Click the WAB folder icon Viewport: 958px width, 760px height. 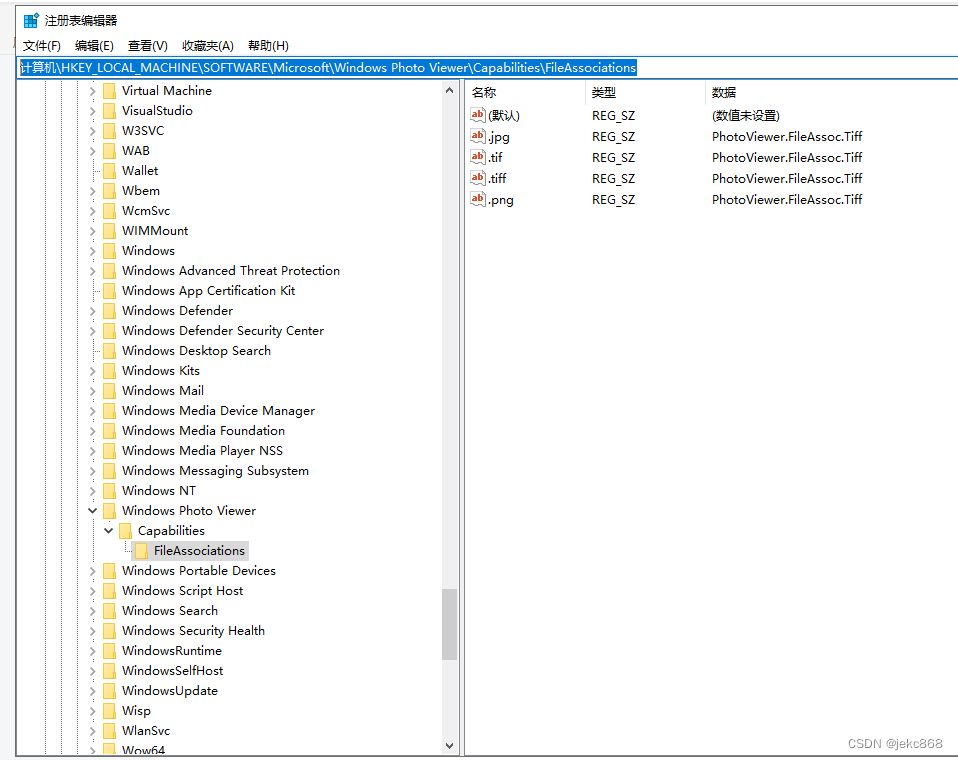pos(109,151)
